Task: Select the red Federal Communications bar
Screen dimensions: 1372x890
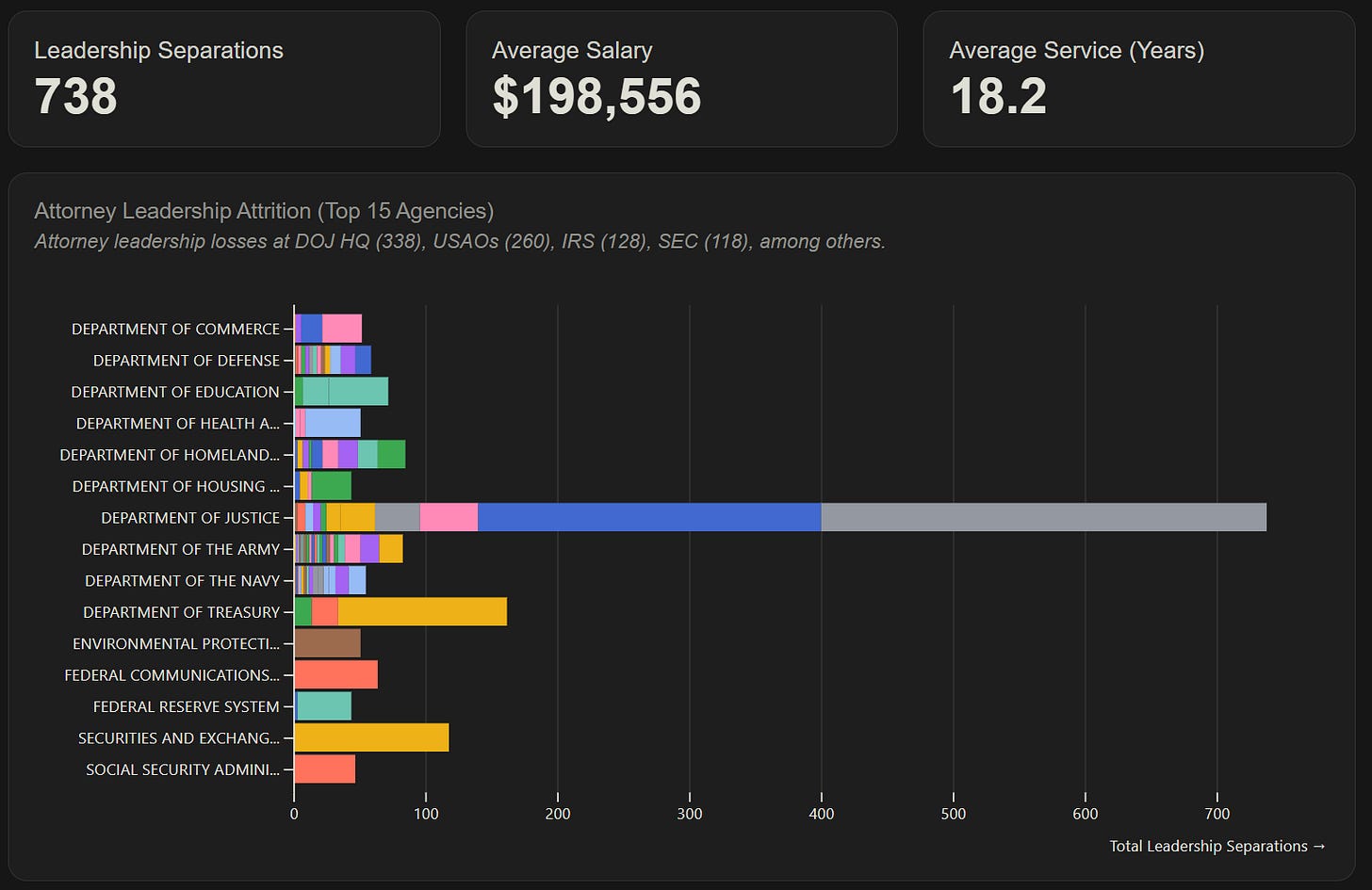Action: click(336, 674)
